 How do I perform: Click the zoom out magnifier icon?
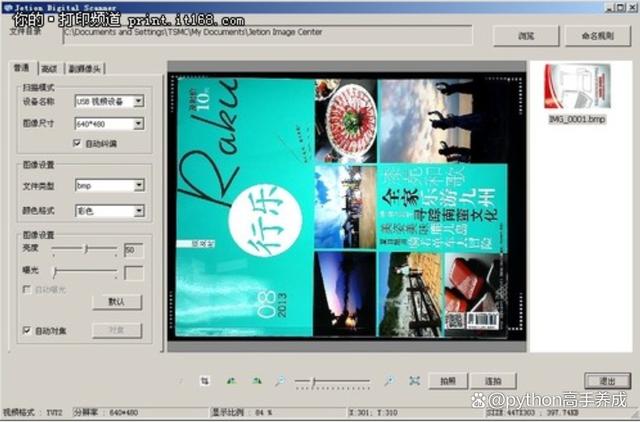tap(281, 381)
